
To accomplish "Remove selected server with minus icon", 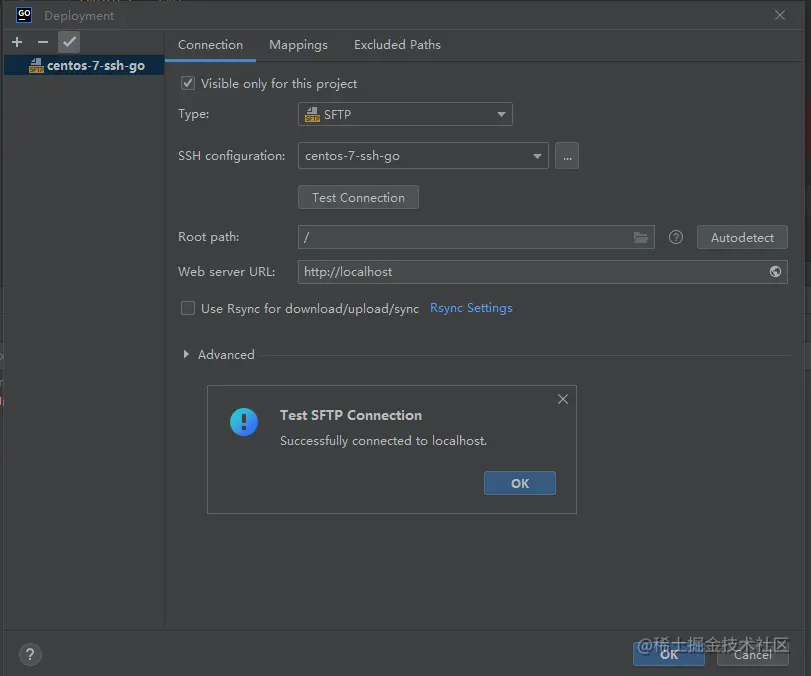I will click(43, 42).
